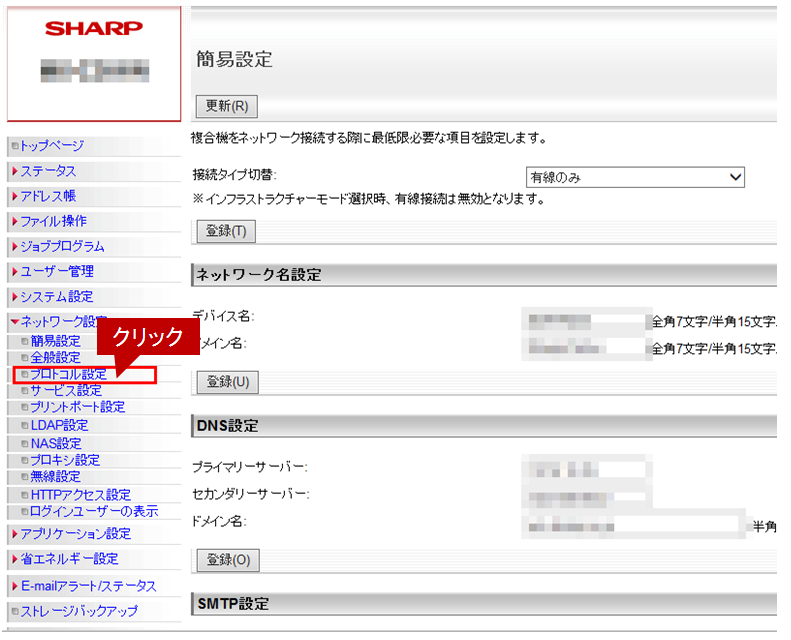Expand the アドレス帳 menu section

48,196
